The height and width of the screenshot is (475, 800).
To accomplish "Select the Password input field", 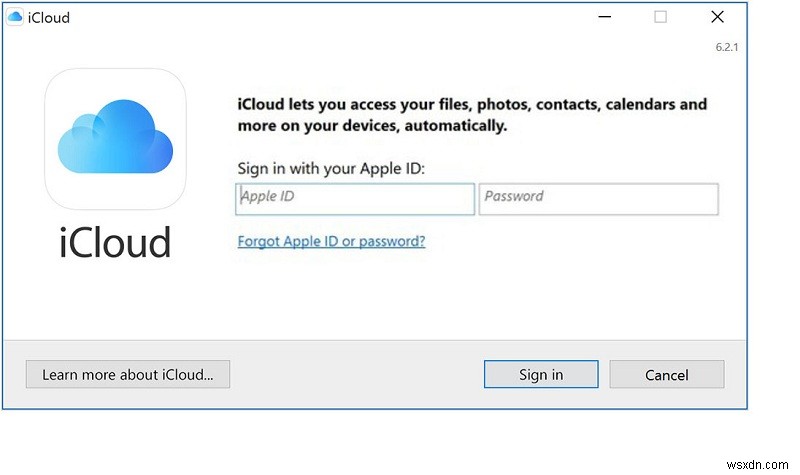I will (598, 199).
